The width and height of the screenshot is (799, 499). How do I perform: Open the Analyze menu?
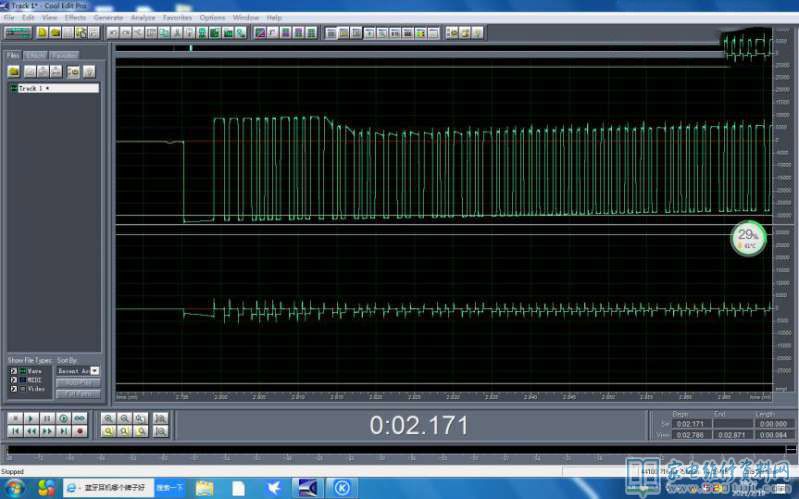[143, 17]
